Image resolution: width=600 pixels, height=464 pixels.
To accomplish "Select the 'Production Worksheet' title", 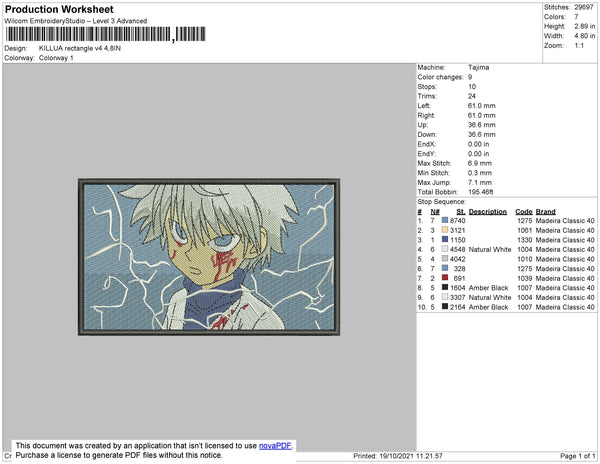I will pyautogui.click(x=59, y=10).
